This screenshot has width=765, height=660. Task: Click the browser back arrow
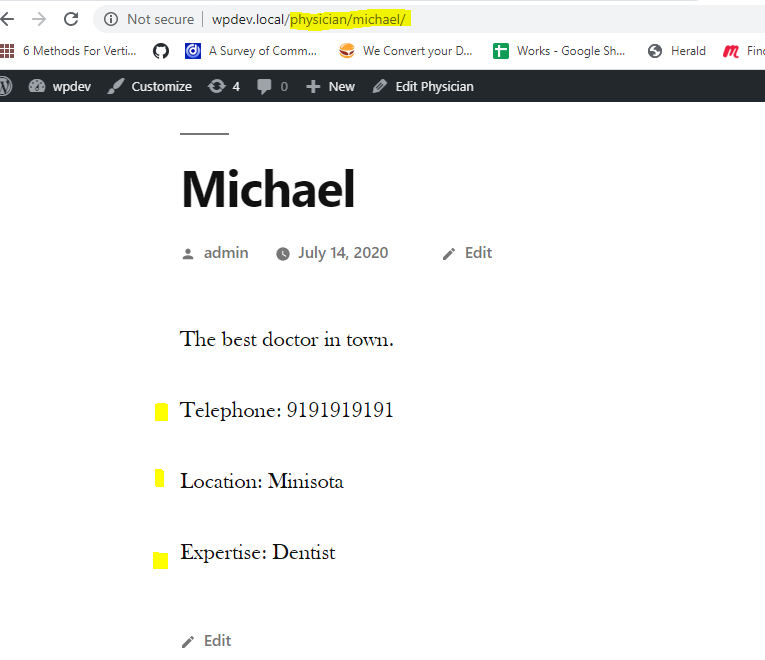coord(7,19)
